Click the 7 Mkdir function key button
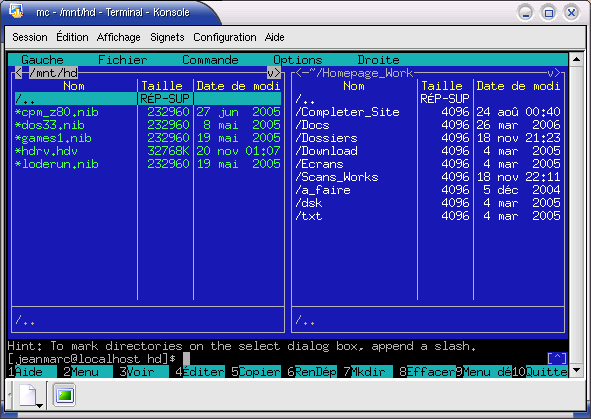 (x=368, y=372)
